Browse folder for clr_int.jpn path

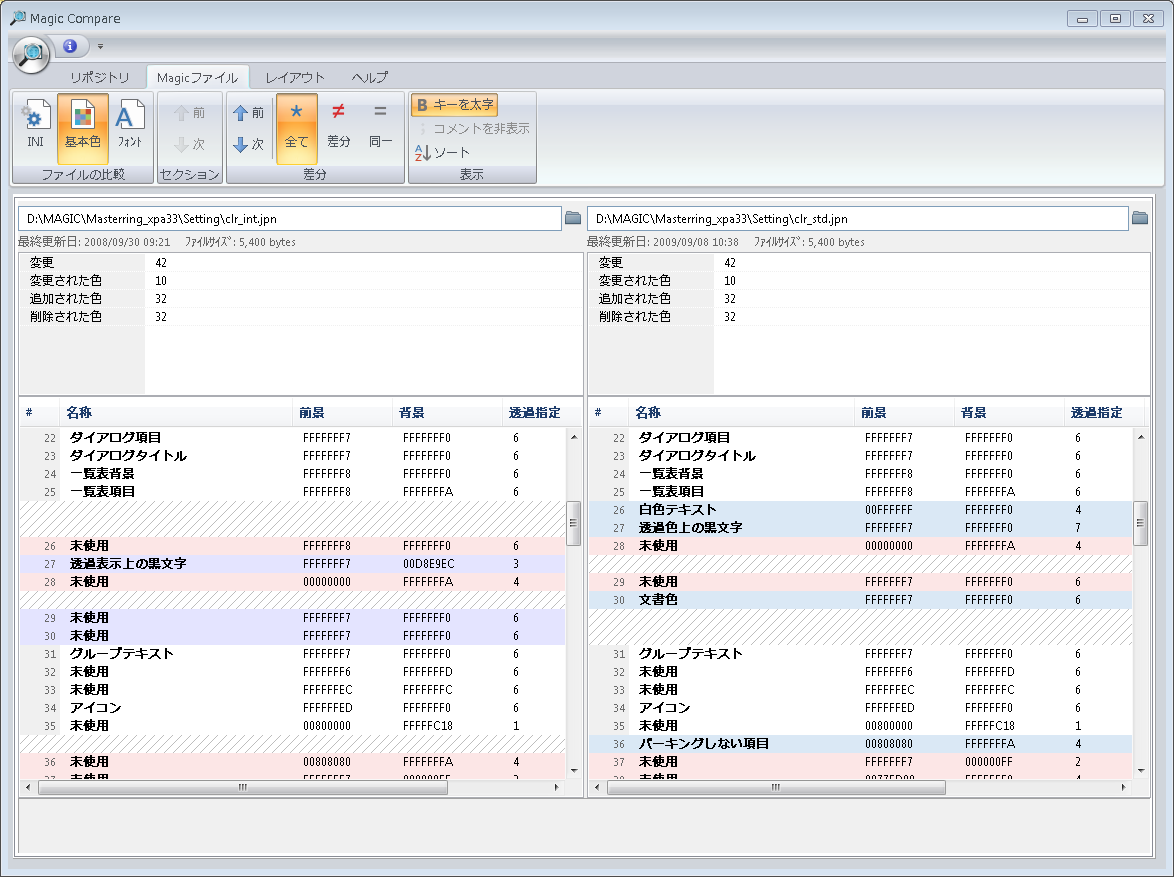pyautogui.click(x=573, y=218)
